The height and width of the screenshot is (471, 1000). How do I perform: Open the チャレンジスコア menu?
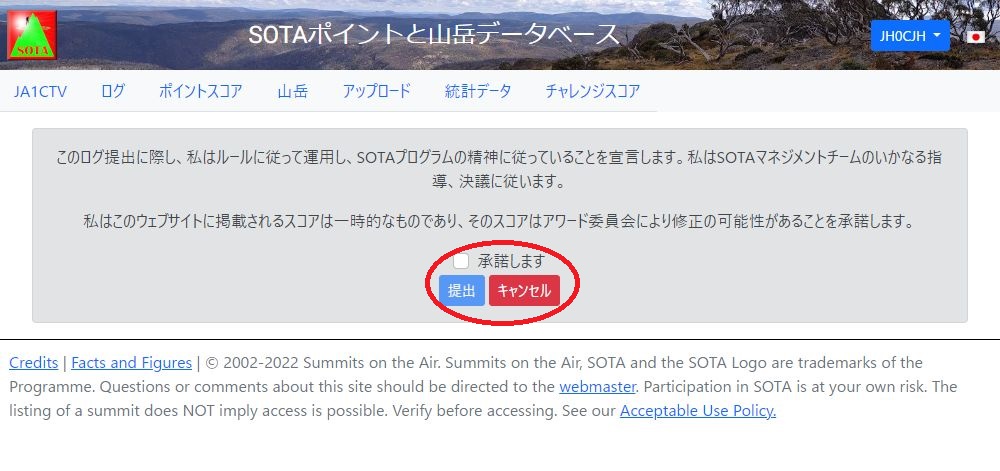coord(592,91)
